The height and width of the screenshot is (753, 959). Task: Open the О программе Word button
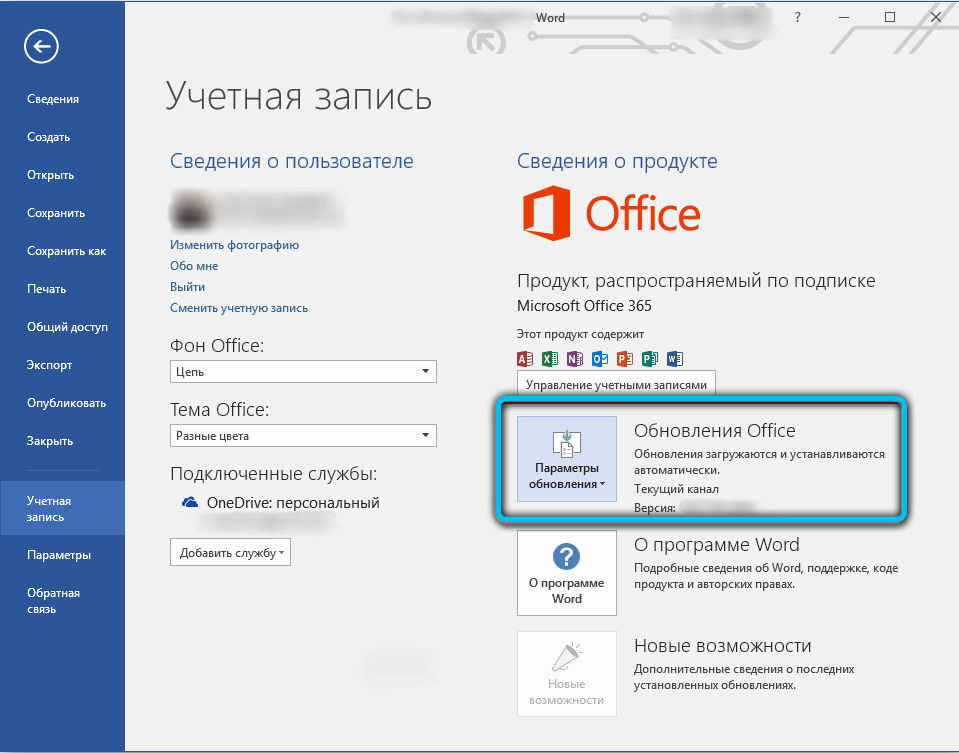coord(567,573)
